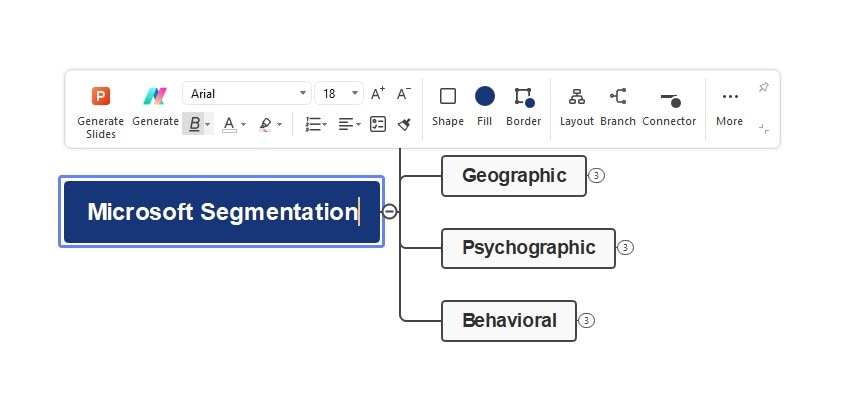The width and height of the screenshot is (859, 415).
Task: Open the Connector style options
Action: coord(669,106)
